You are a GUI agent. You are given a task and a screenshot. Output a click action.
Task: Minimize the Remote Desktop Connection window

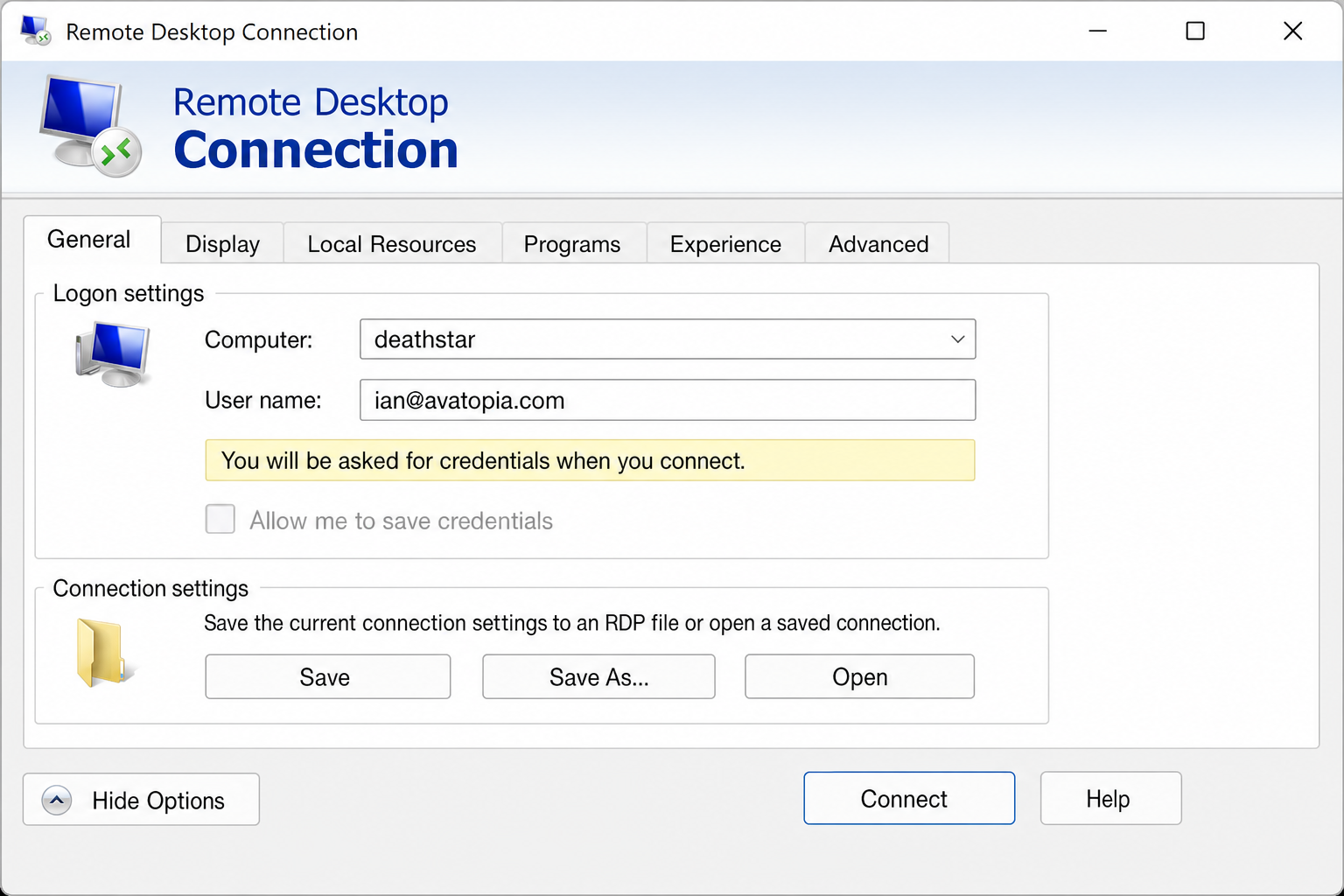[x=1098, y=31]
